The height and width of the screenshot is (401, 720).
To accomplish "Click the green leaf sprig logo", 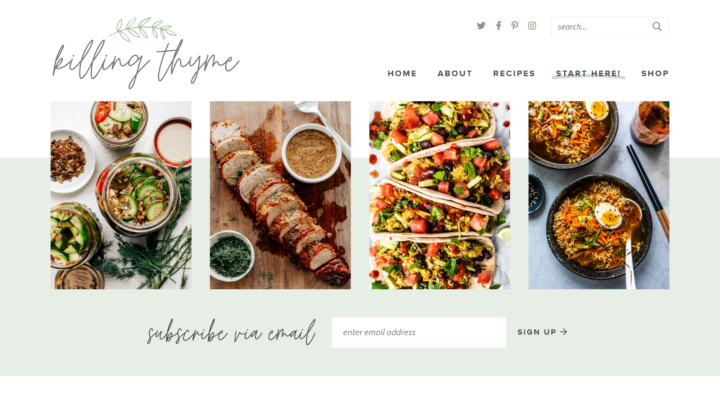I will point(143,29).
